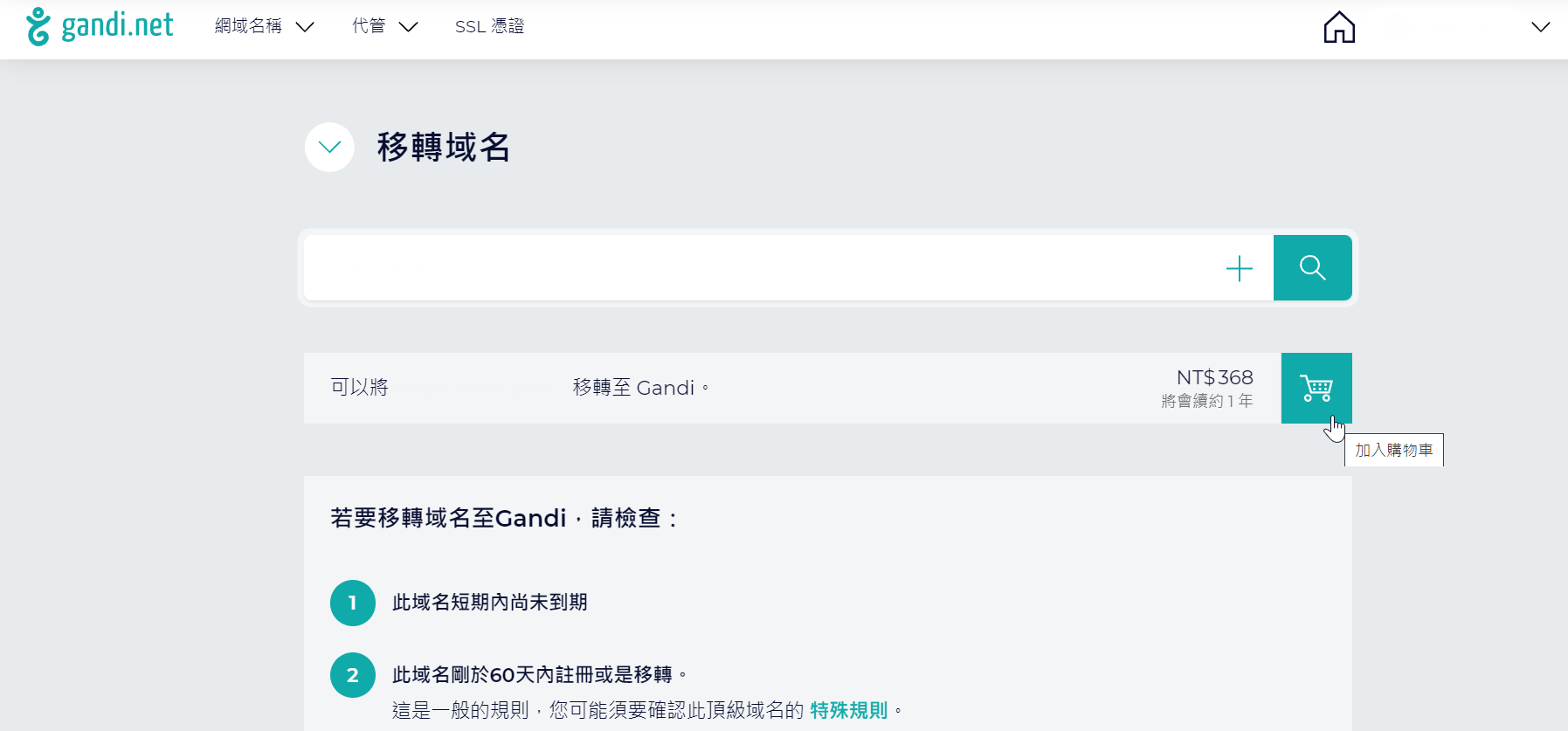Click the plus icon in search bar
This screenshot has height=731, width=1568.
tap(1240, 268)
